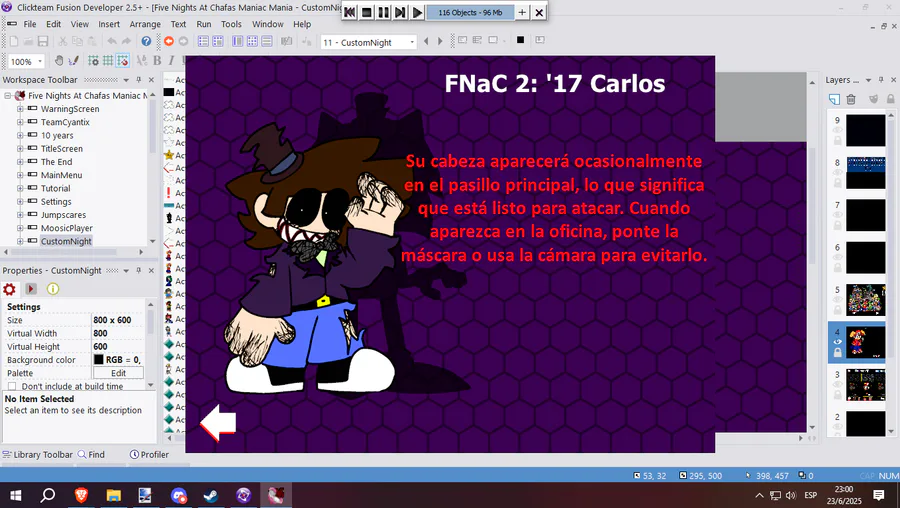Open the frame selector dropdown showing CustomNight
Viewport: 900px width, 508px height.
pyautogui.click(x=368, y=42)
